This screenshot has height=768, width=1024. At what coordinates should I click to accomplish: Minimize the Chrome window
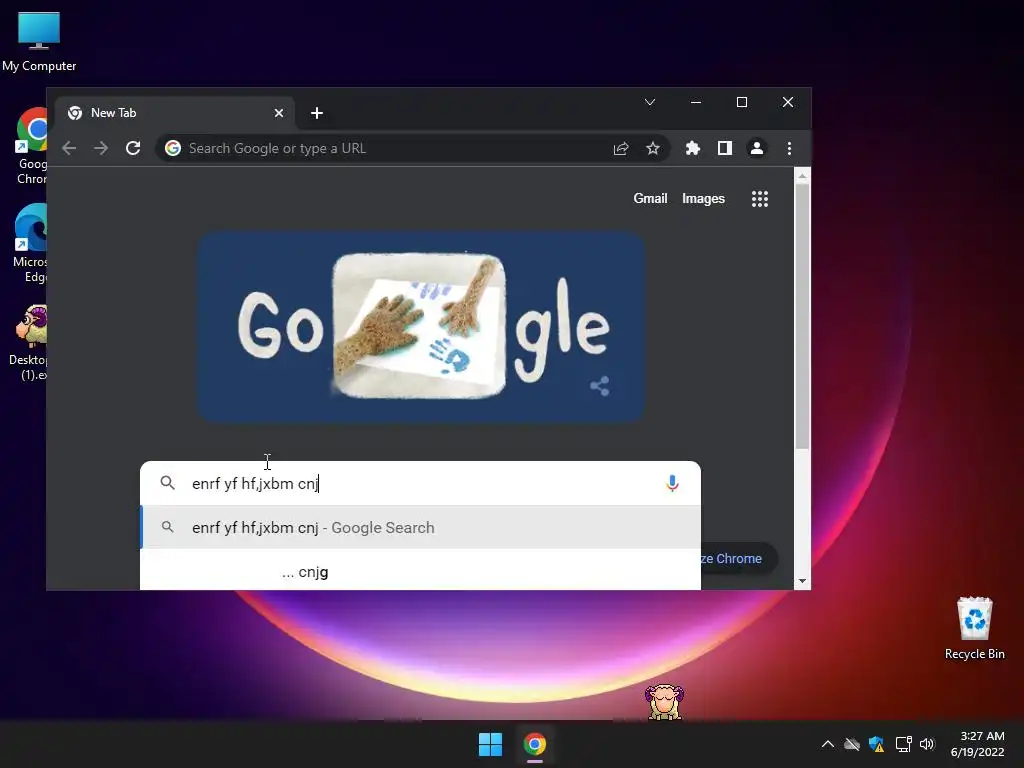[x=696, y=103]
